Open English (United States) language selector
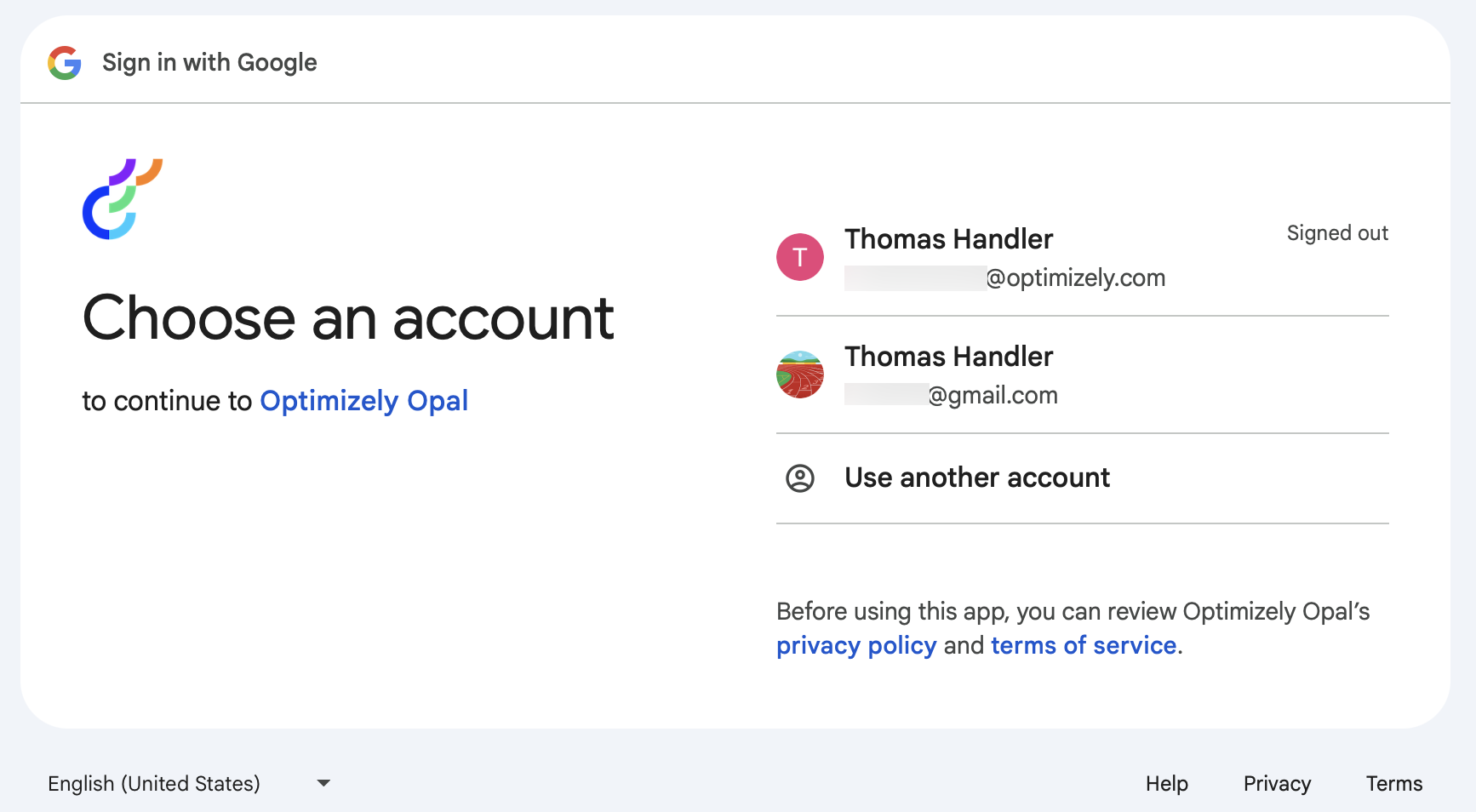 (154, 784)
